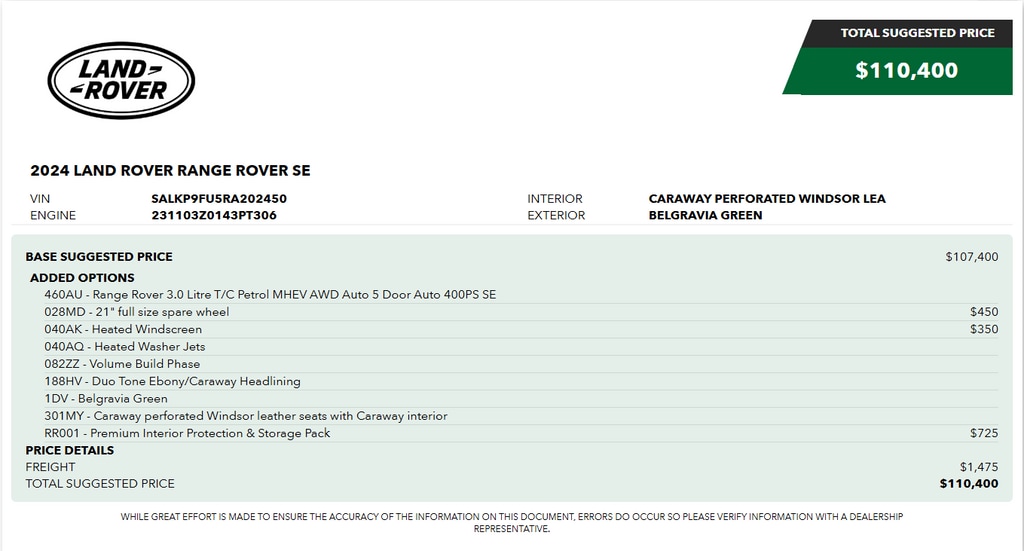The image size is (1024, 551).
Task: Click the 'TOTAL SUGGESTED PRICE' row label at bottom
Action: 100,484
